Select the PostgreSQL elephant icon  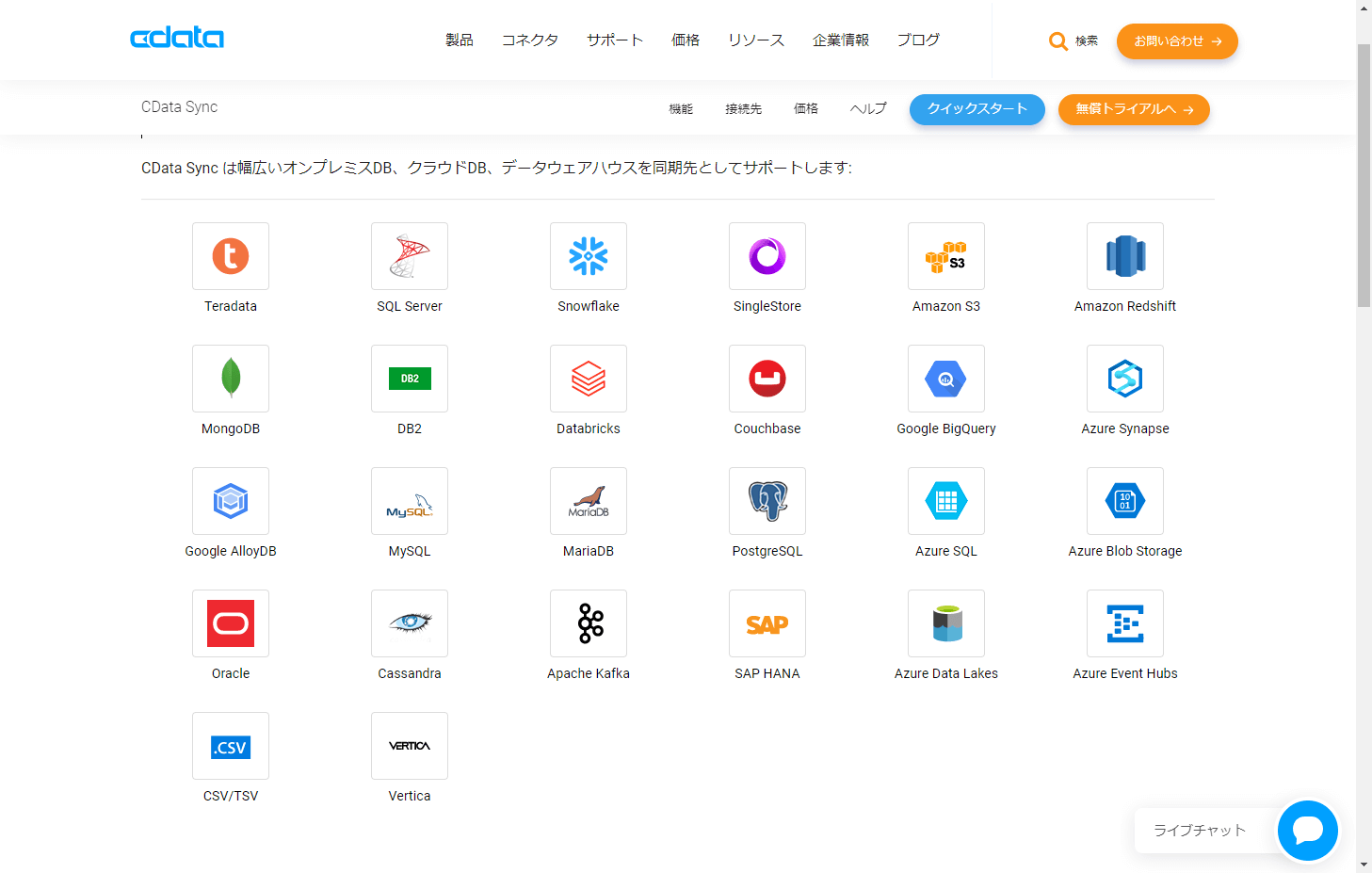tap(767, 501)
